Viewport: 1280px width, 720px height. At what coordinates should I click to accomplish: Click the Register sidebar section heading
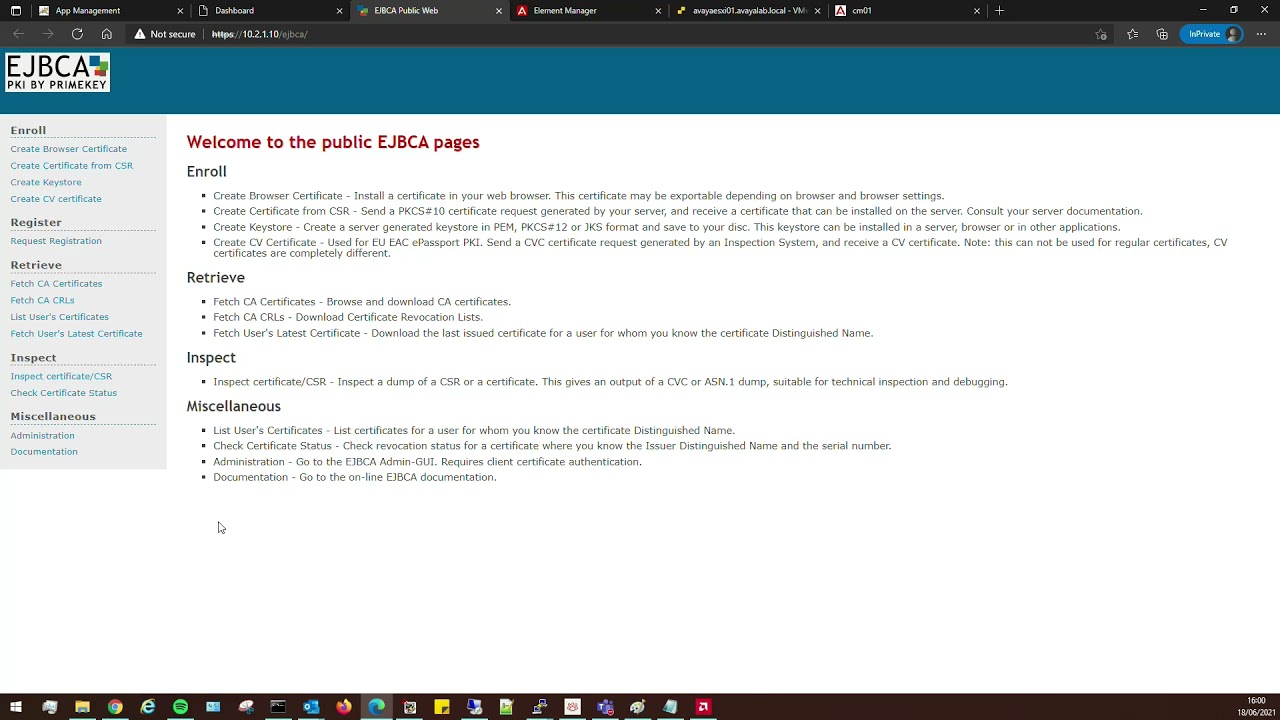point(36,222)
